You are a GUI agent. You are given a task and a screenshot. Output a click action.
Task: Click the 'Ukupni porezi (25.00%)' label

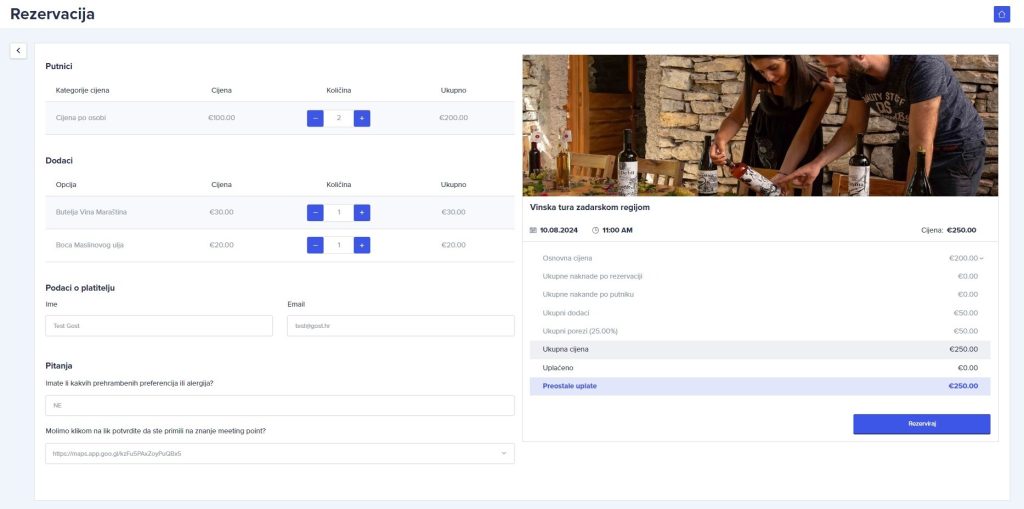click(x=580, y=331)
